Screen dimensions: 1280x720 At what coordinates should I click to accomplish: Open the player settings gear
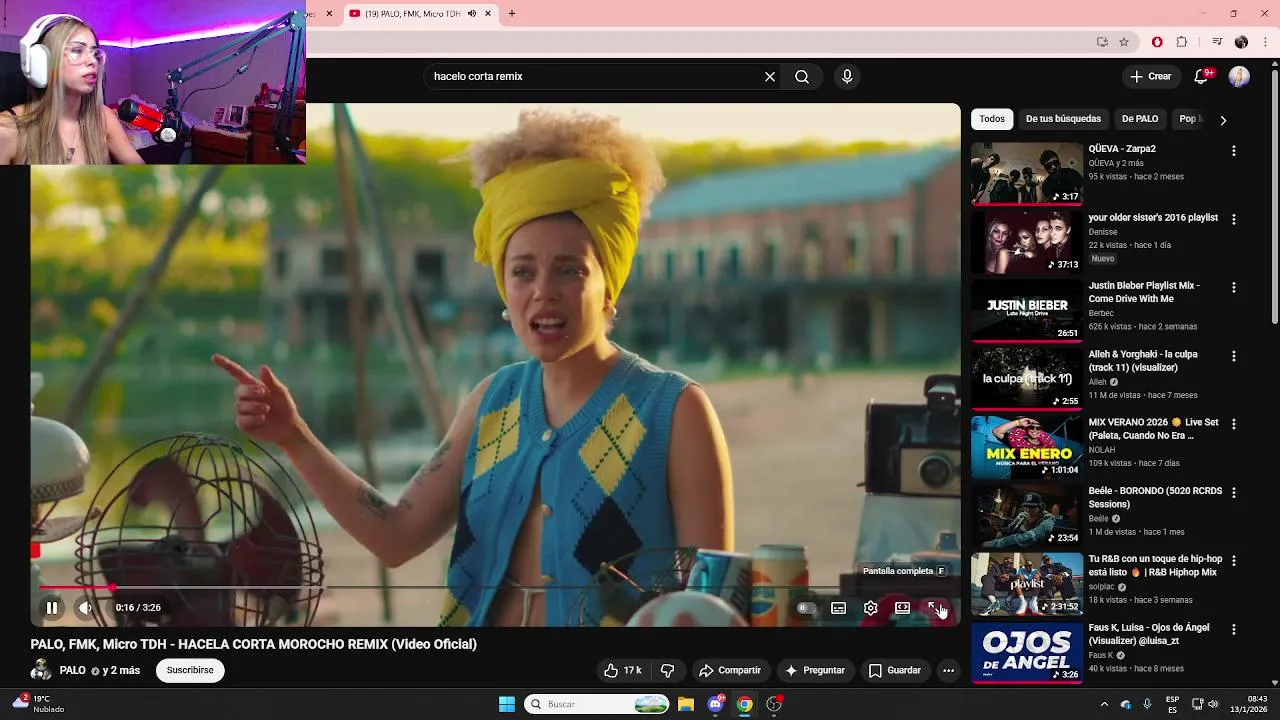click(x=870, y=608)
